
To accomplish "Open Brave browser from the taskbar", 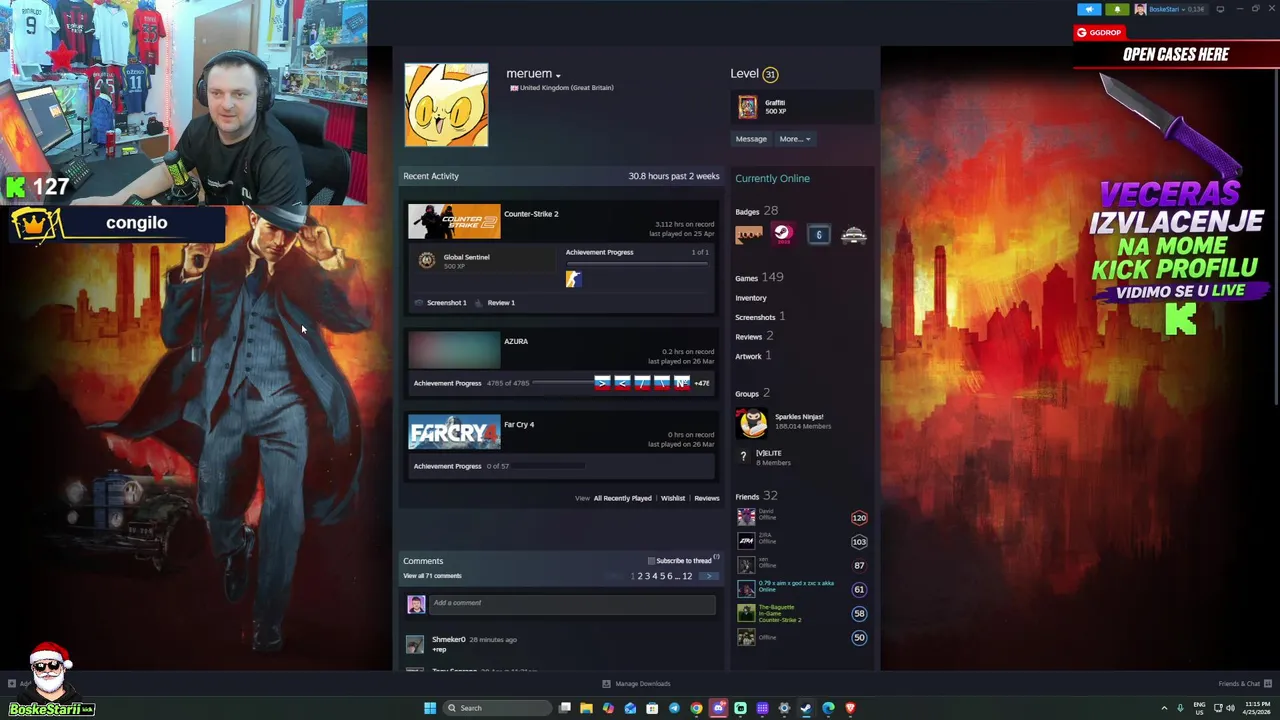I will coord(850,708).
